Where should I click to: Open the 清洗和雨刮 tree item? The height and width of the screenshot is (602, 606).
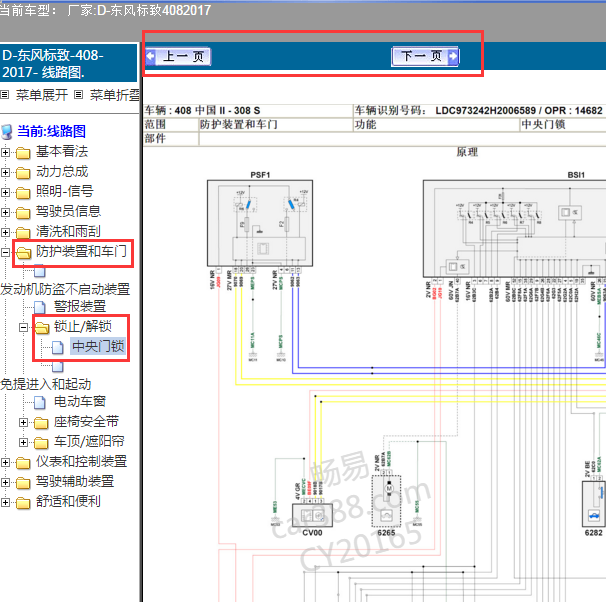coord(68,231)
